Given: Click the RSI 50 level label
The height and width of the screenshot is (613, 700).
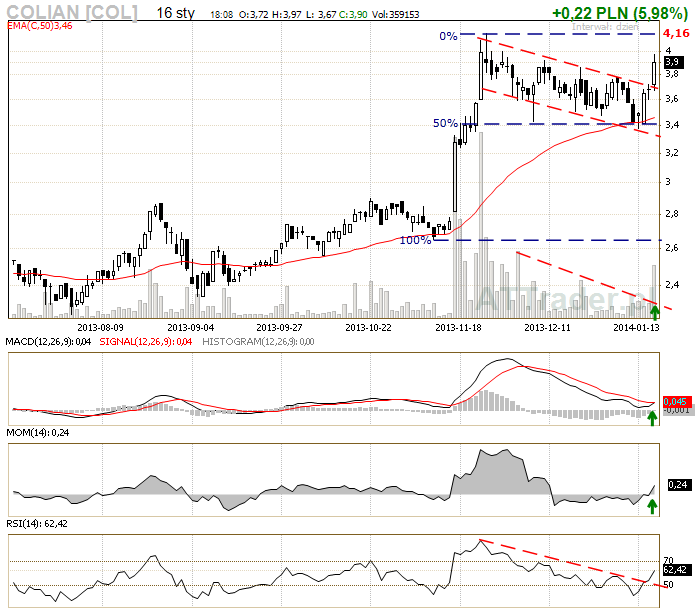Looking at the screenshot, I should (668, 584).
